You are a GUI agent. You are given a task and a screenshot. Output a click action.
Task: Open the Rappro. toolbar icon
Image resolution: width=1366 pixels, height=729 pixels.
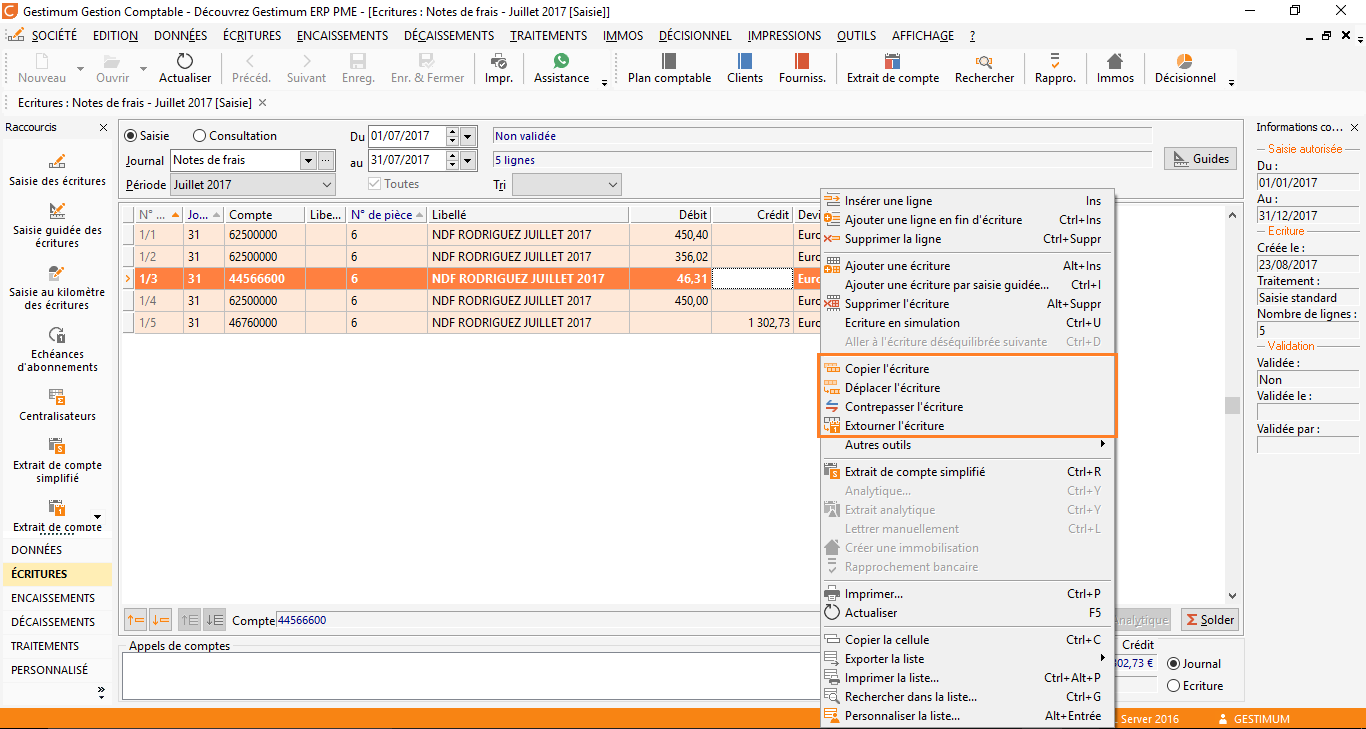(x=1055, y=68)
